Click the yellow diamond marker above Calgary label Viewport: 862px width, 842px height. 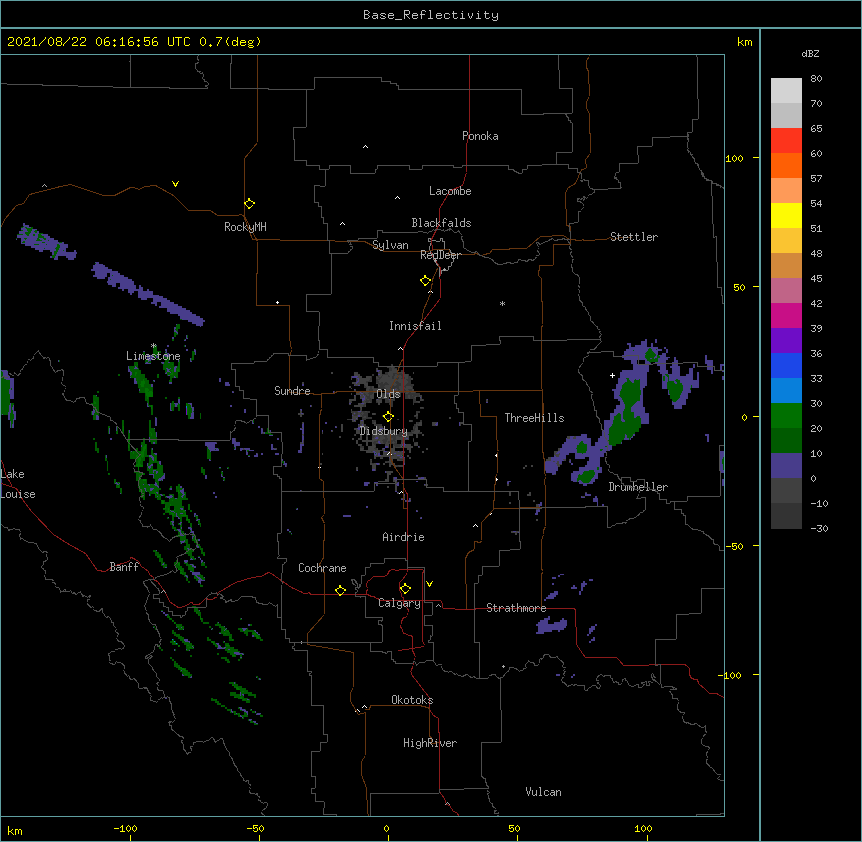click(405, 589)
